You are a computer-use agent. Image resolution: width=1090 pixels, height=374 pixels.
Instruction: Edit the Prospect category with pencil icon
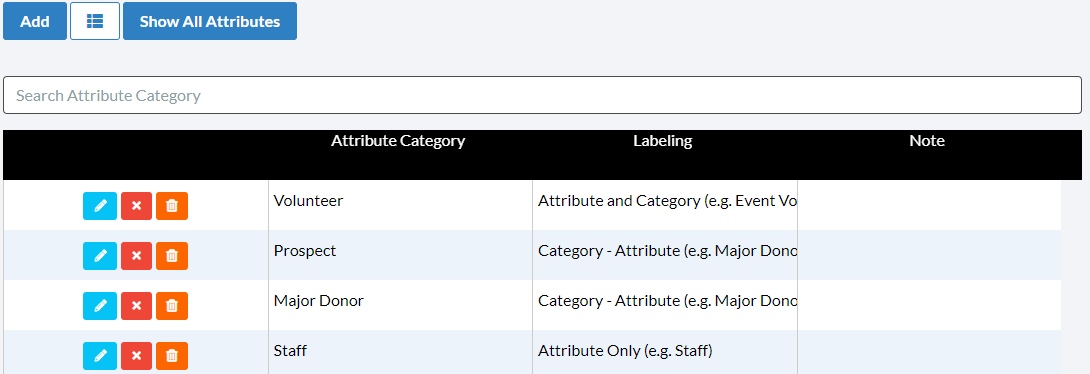click(x=100, y=256)
